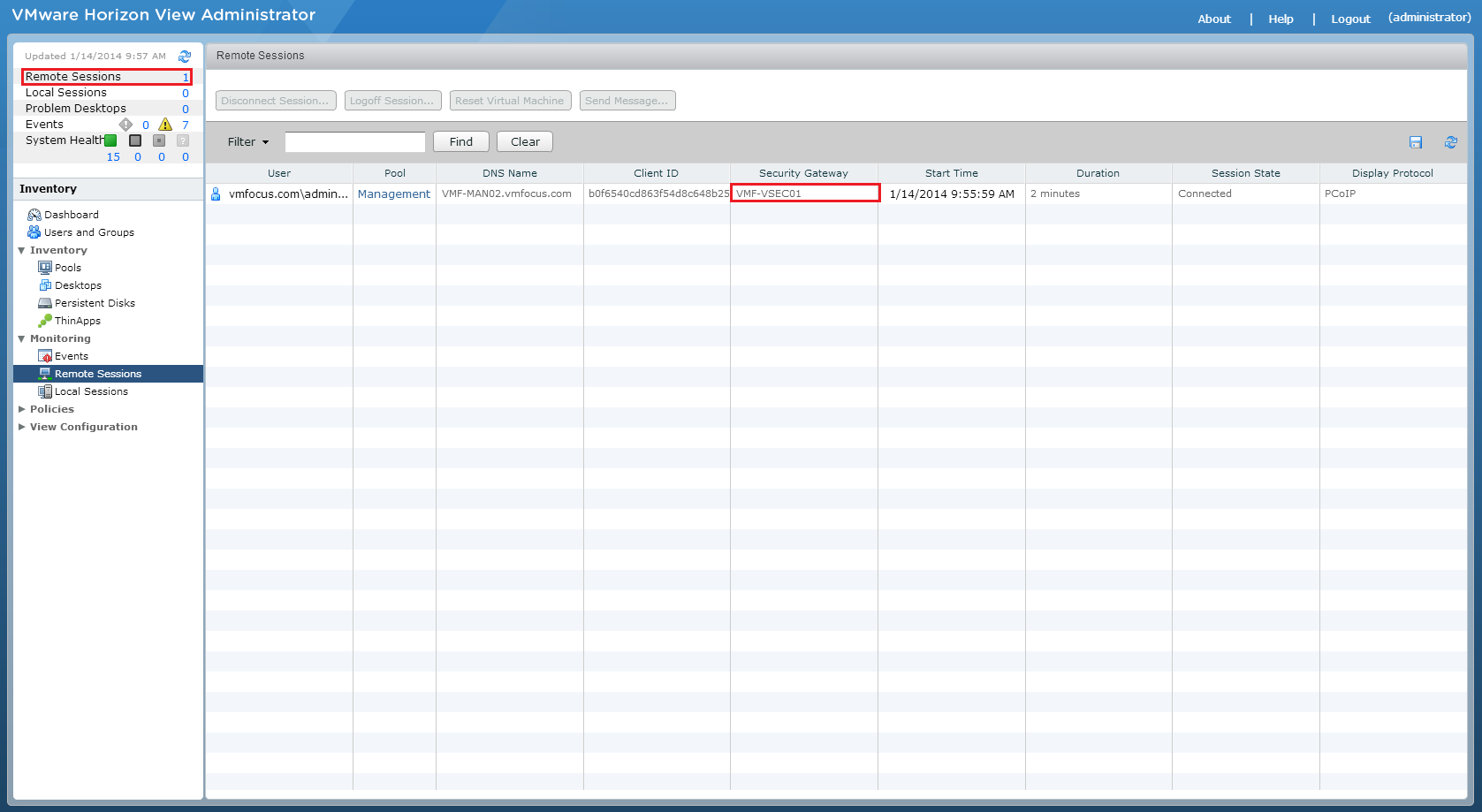This screenshot has width=1482, height=812.
Task: Click Logout in the top bar
Action: (1350, 19)
